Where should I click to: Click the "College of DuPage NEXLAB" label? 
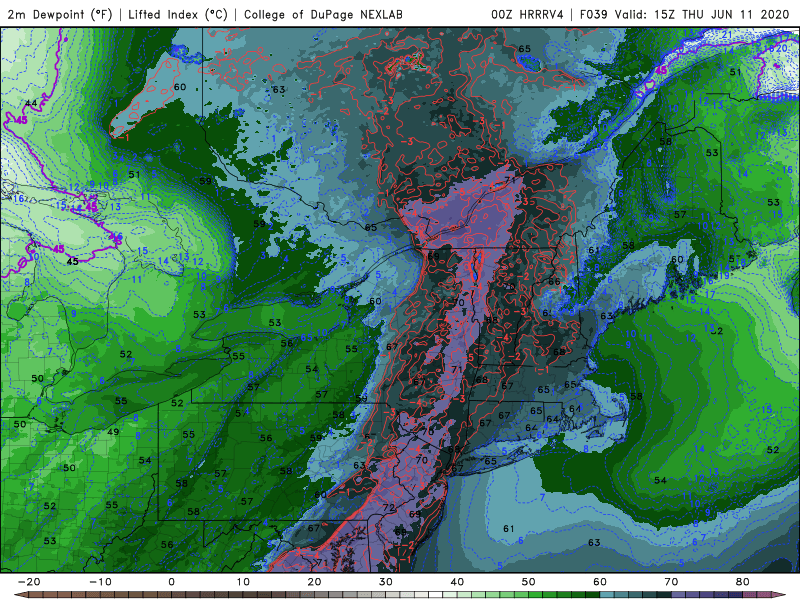click(x=323, y=14)
